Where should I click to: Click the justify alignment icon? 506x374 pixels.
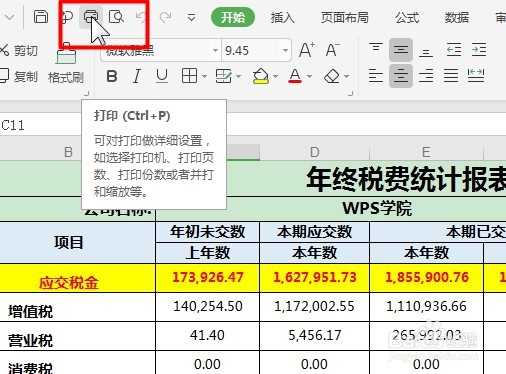click(x=451, y=76)
